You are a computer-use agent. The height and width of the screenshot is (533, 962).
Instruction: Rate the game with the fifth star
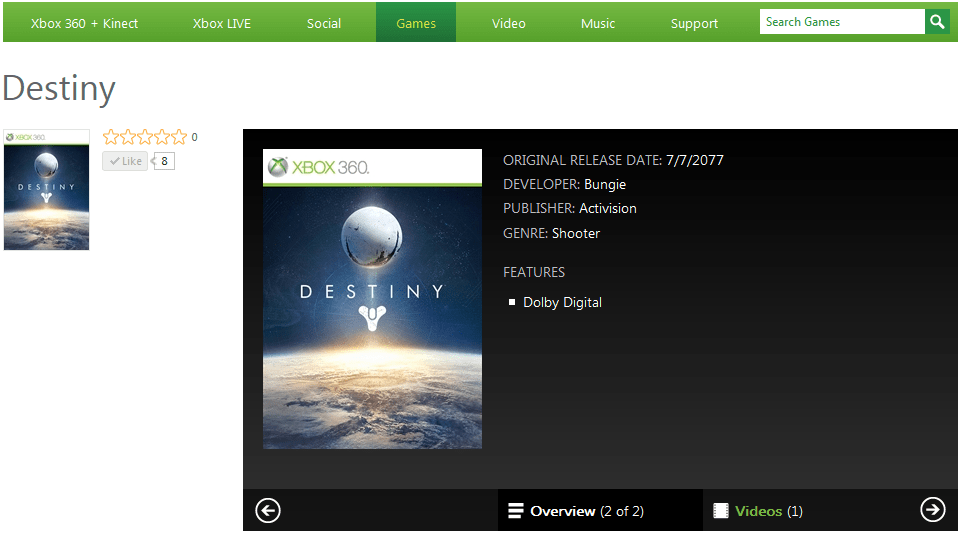click(x=179, y=137)
